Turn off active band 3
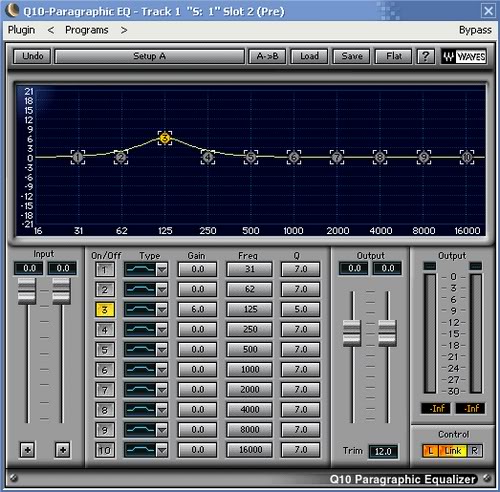Screen dimensions: 500x492 point(105,310)
